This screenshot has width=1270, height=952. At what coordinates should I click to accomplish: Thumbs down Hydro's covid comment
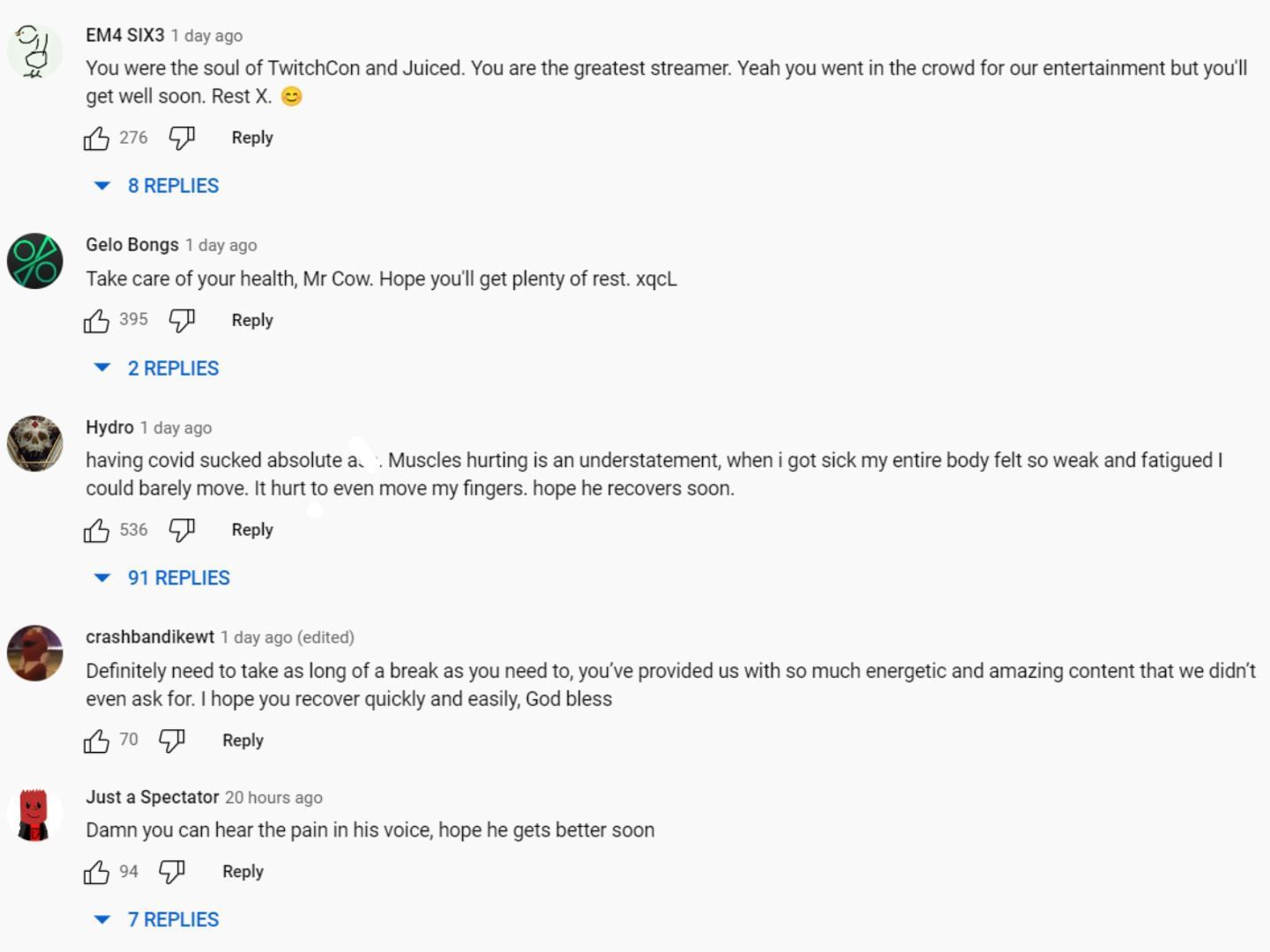pos(182,531)
